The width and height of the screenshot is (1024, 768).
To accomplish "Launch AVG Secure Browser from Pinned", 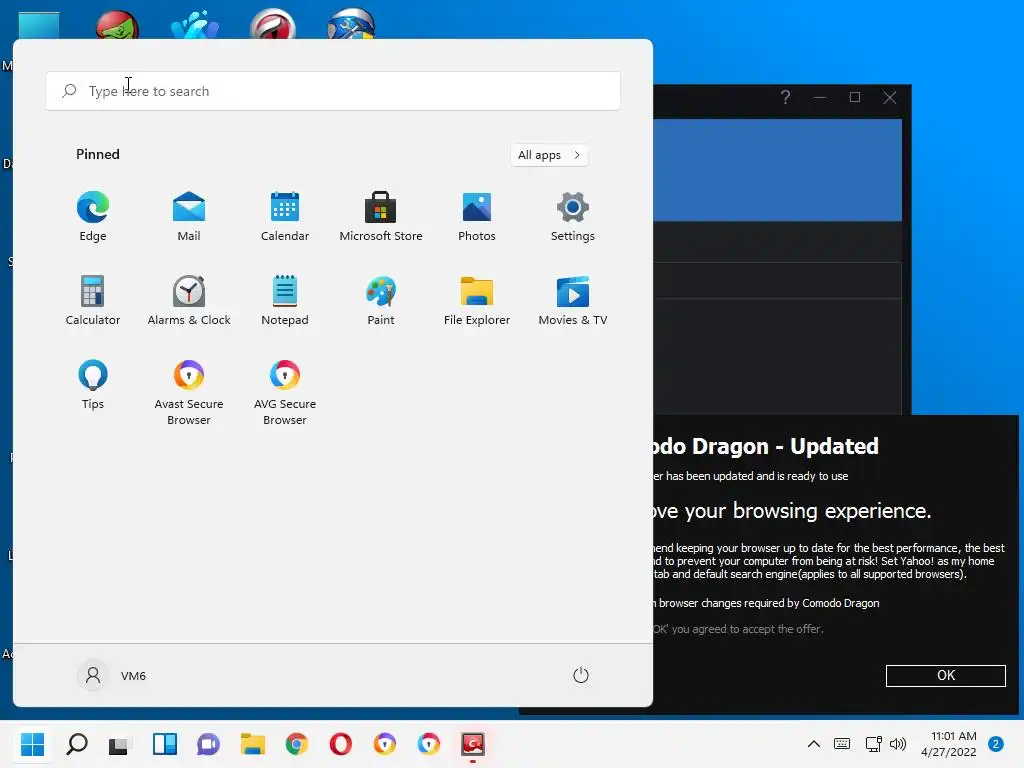I will pos(285,392).
